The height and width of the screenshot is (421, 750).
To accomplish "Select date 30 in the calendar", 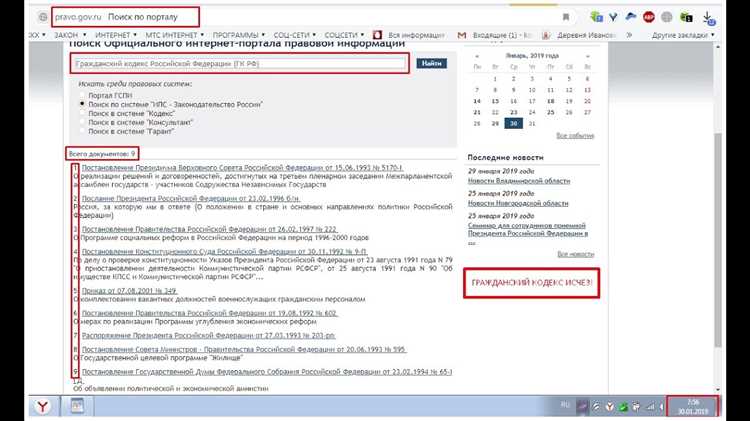I will [x=513, y=123].
